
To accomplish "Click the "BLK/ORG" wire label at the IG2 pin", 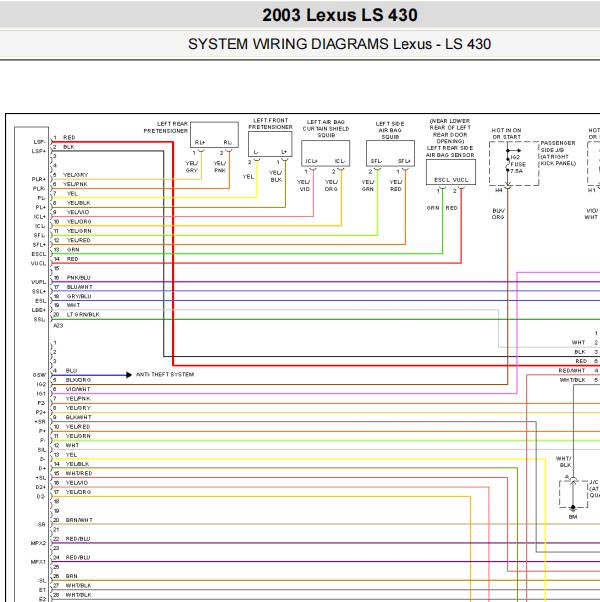I will coord(78,380).
